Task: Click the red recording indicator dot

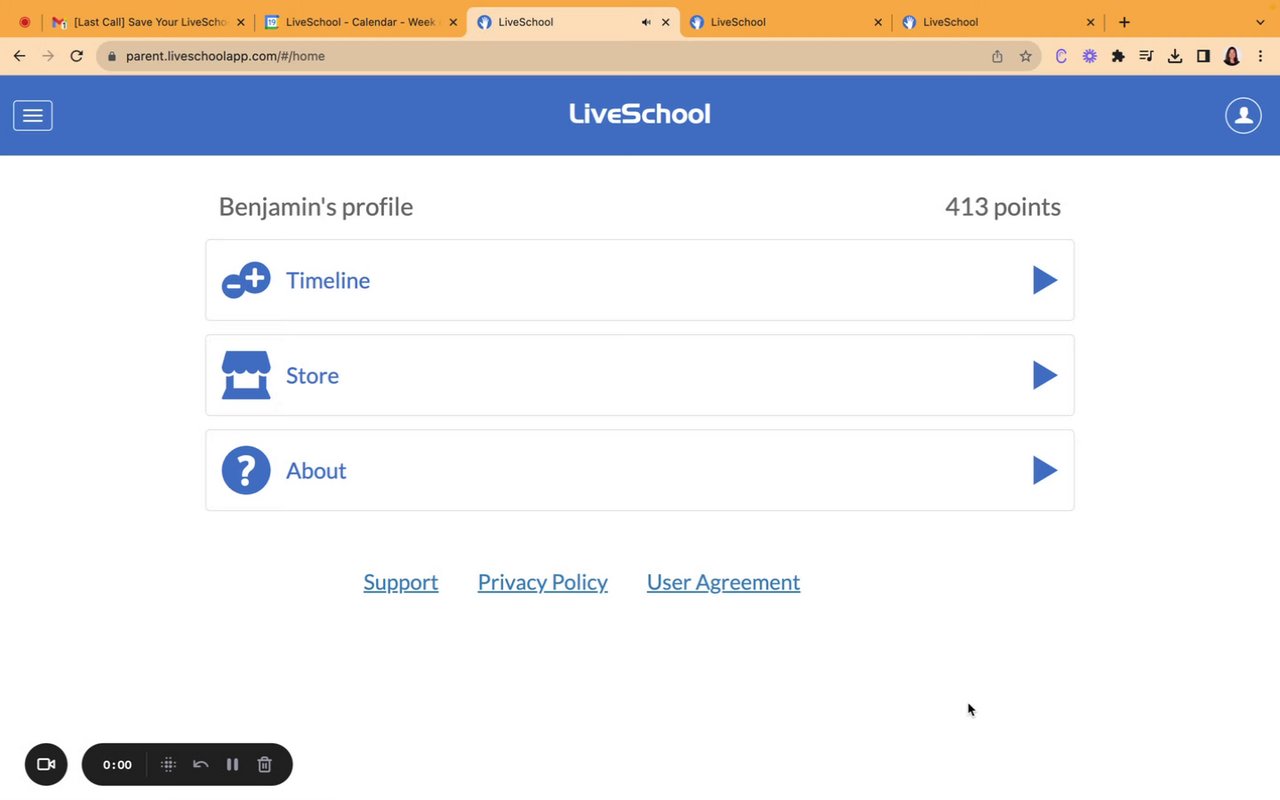Action: pos(24,22)
